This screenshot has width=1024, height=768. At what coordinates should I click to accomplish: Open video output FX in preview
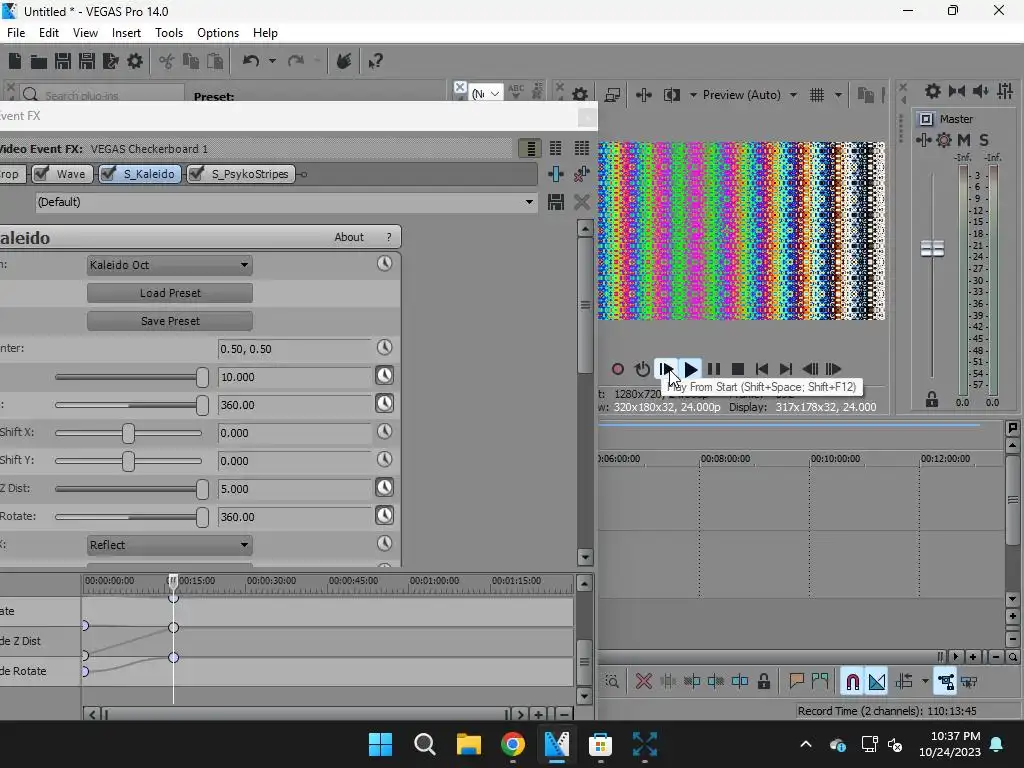click(x=643, y=95)
